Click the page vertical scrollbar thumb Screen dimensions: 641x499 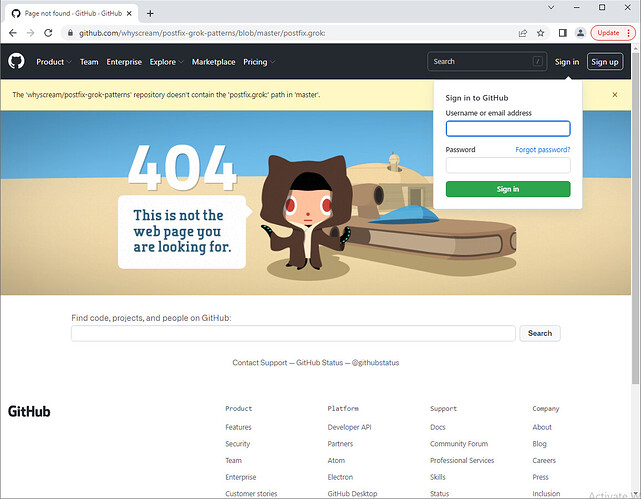[x=635, y=218]
